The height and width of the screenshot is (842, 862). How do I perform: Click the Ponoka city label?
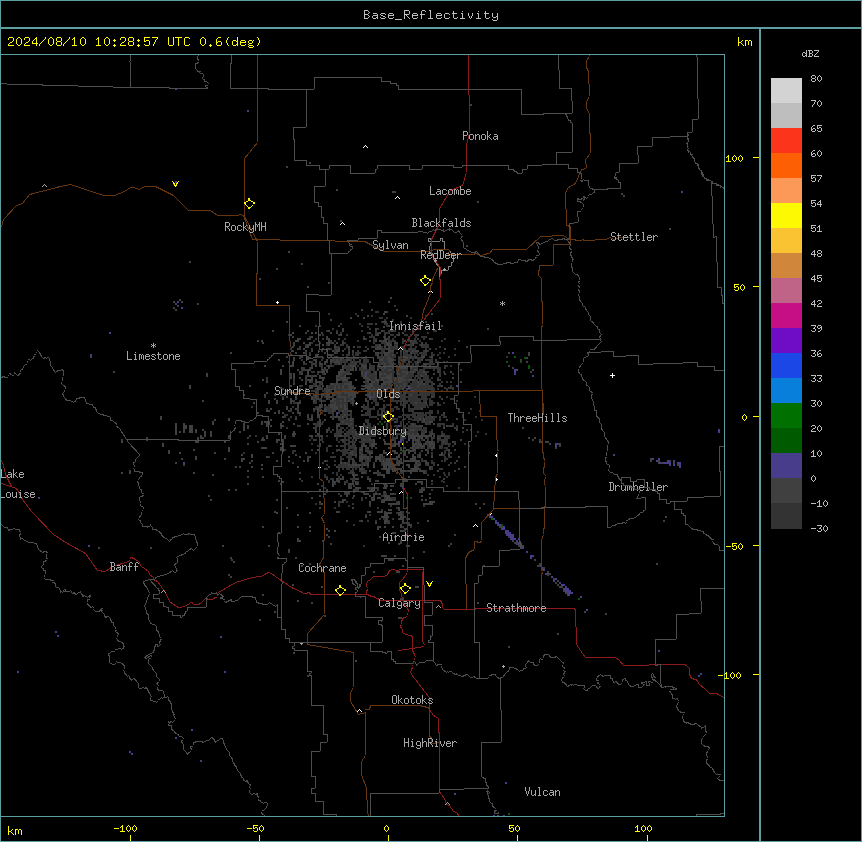pos(480,136)
